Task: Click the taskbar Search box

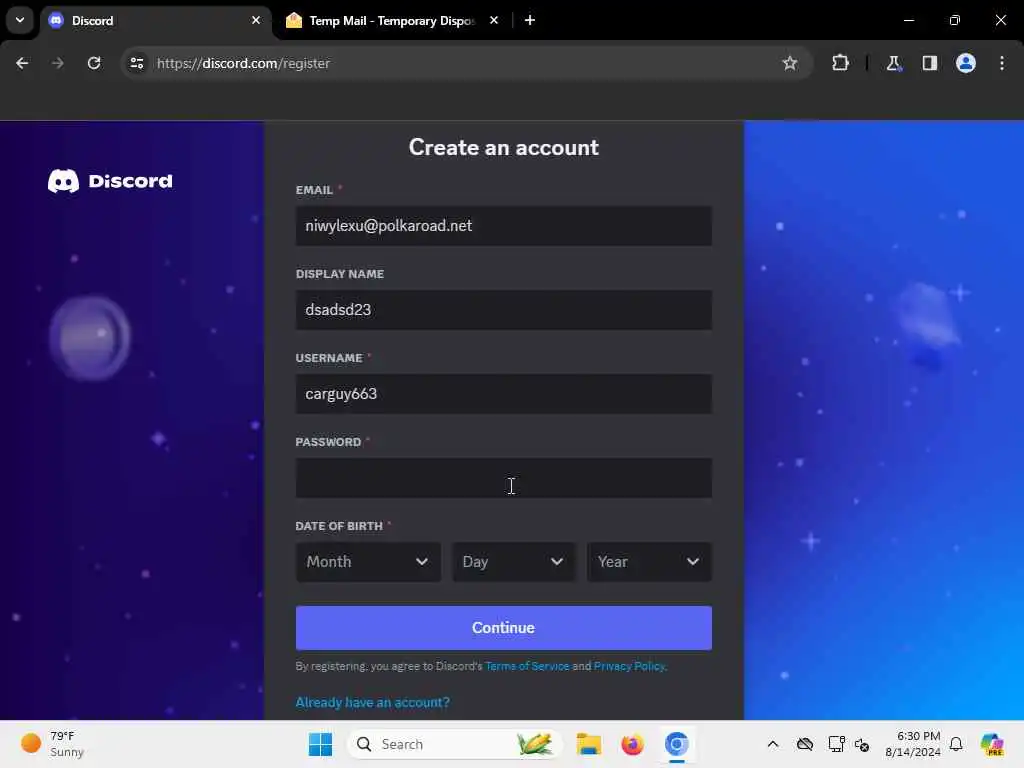Action: pos(455,744)
